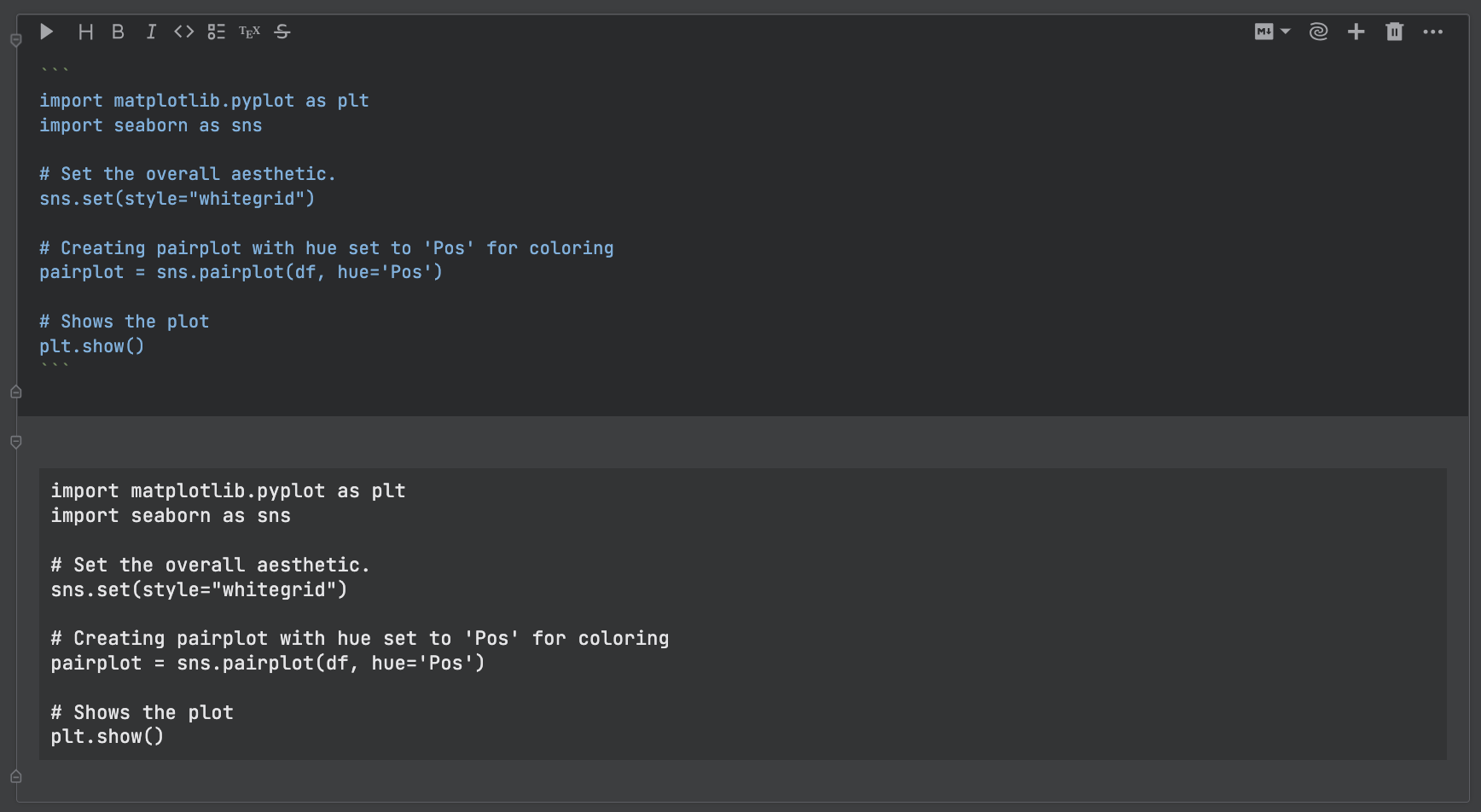Add a new cell with the plus icon

tap(1356, 32)
